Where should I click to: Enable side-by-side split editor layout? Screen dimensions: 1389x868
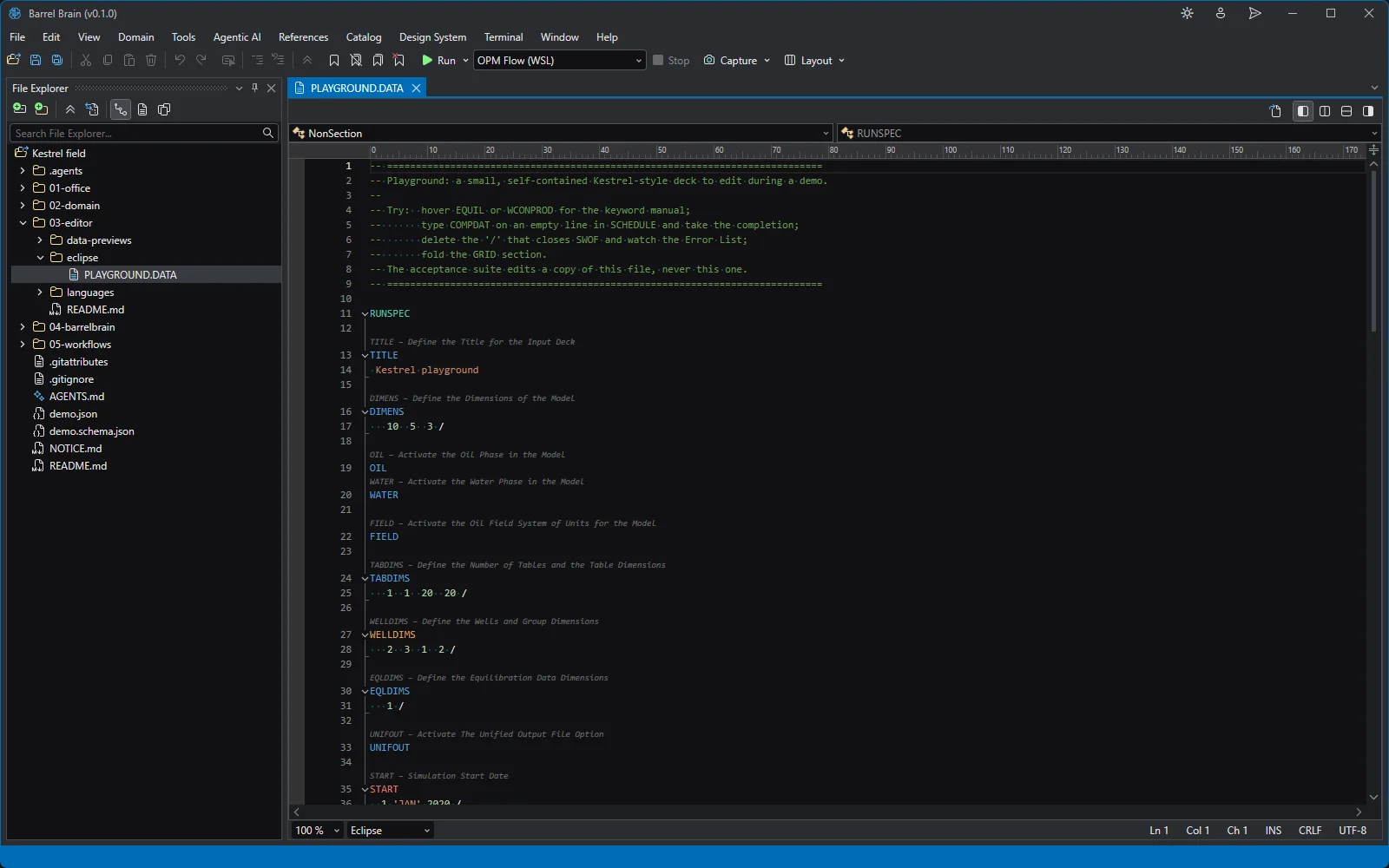[1325, 111]
